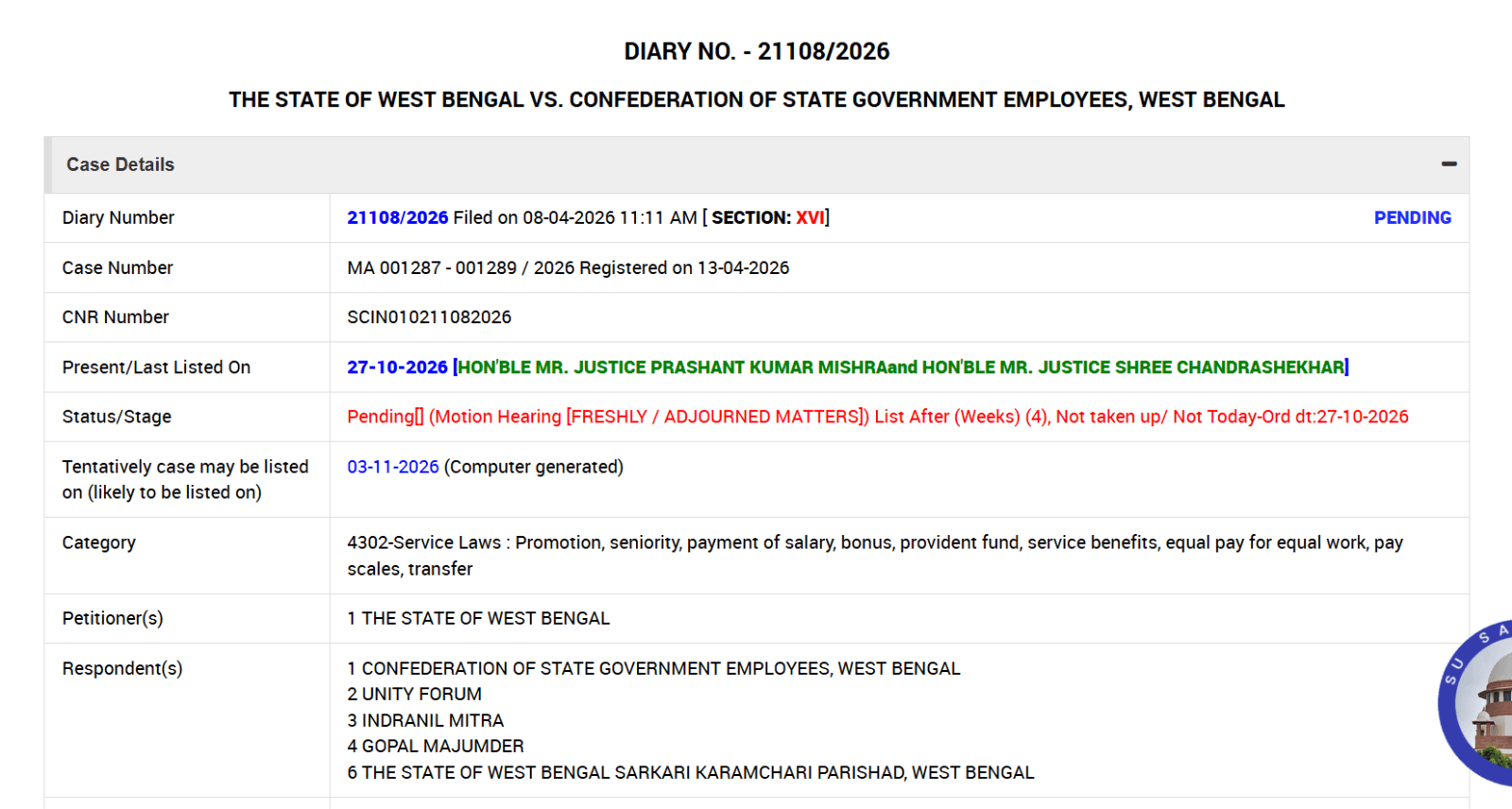The height and width of the screenshot is (809, 1512).
Task: Click the (Computer generated) note
Action: [x=534, y=467]
